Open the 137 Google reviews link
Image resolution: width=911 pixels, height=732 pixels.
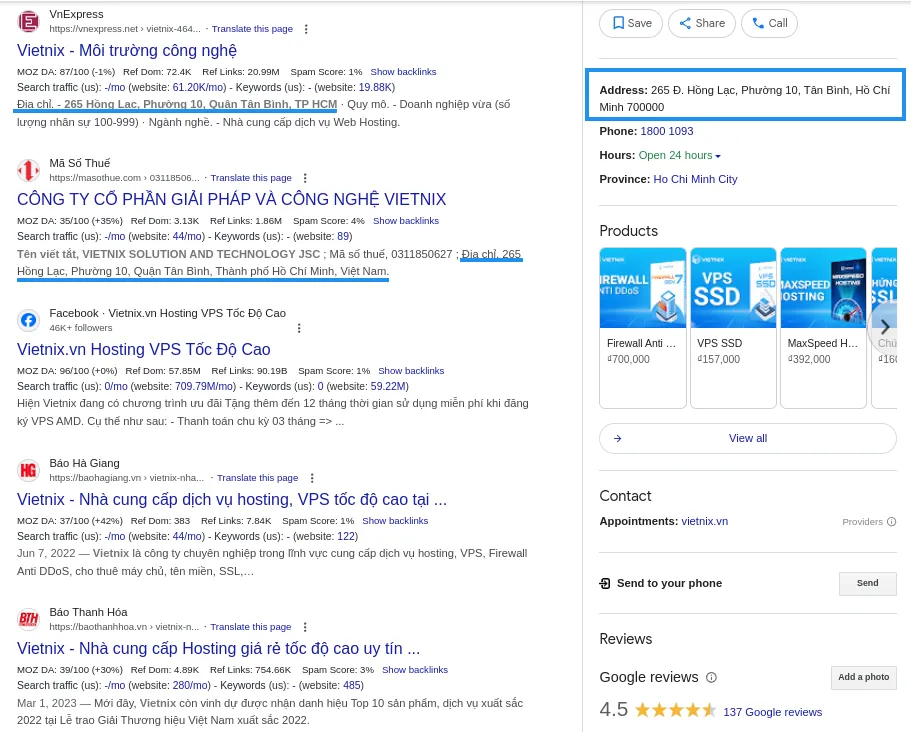click(772, 712)
